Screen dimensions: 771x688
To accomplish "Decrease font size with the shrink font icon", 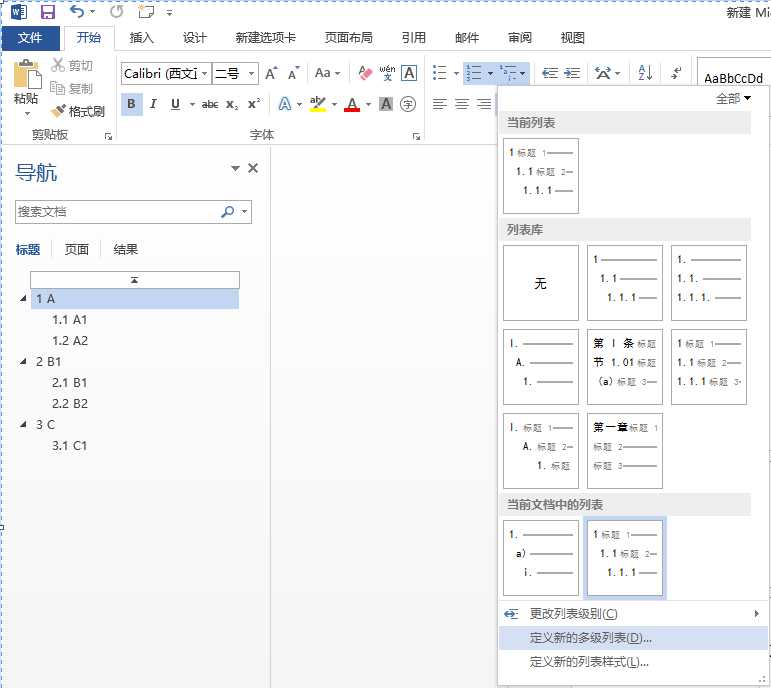I will [294, 74].
